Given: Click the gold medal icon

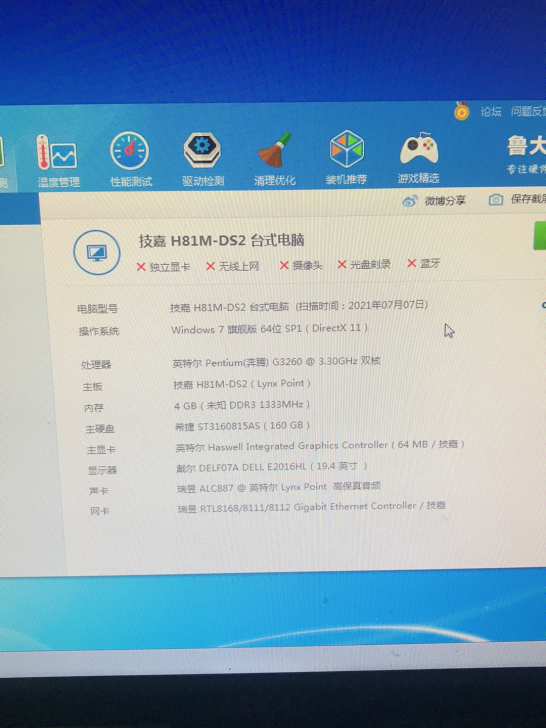Looking at the screenshot, I should (x=462, y=110).
